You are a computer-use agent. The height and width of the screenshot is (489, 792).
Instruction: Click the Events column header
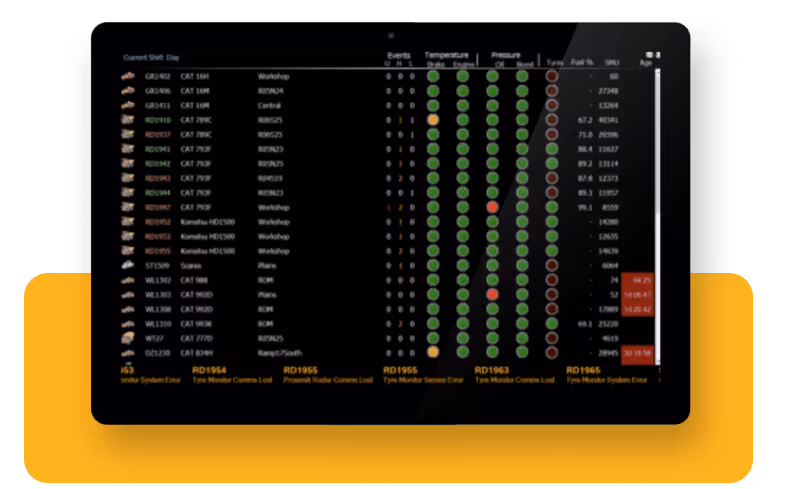399,56
